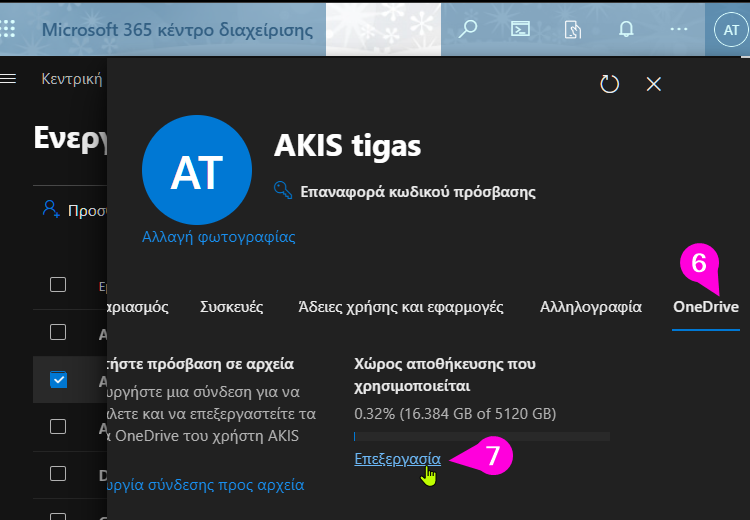750x520 pixels.
Task: Open the Άδειες χρήσης και εφαρμογές tab
Action: click(401, 307)
